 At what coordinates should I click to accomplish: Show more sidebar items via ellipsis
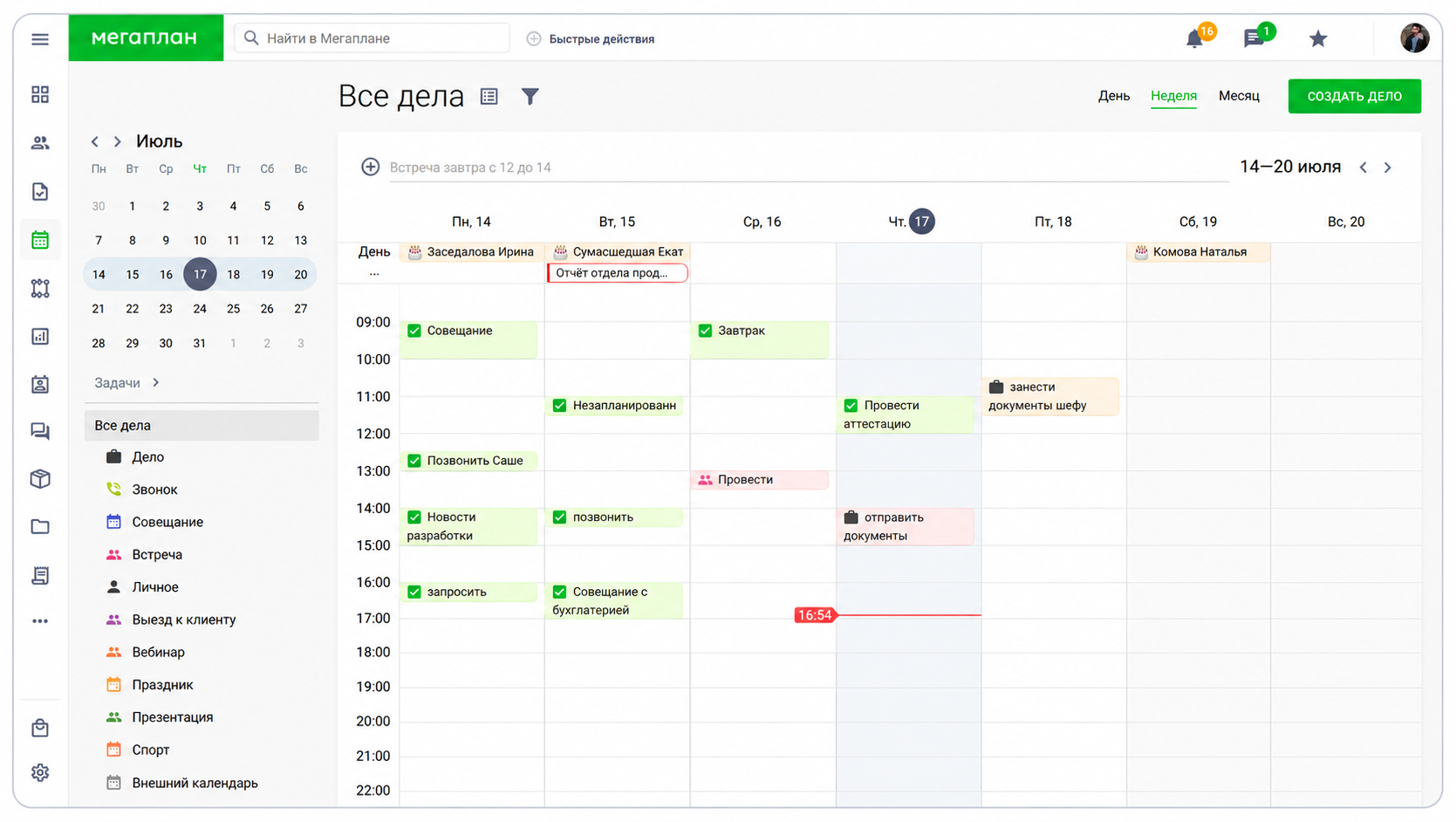click(x=40, y=621)
